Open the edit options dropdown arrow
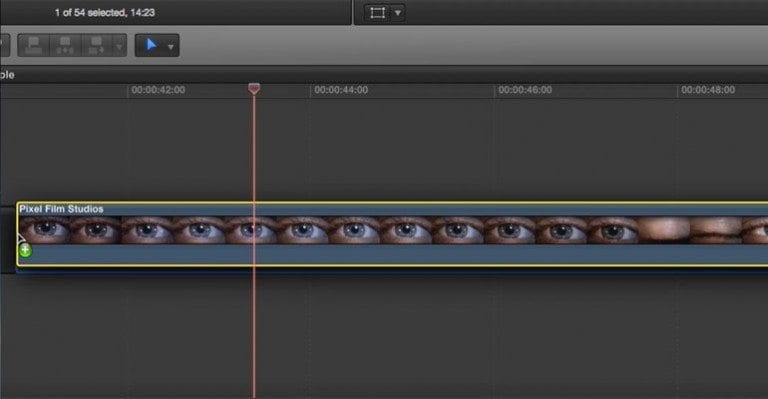Viewport: 768px width, 399px height. point(119,47)
